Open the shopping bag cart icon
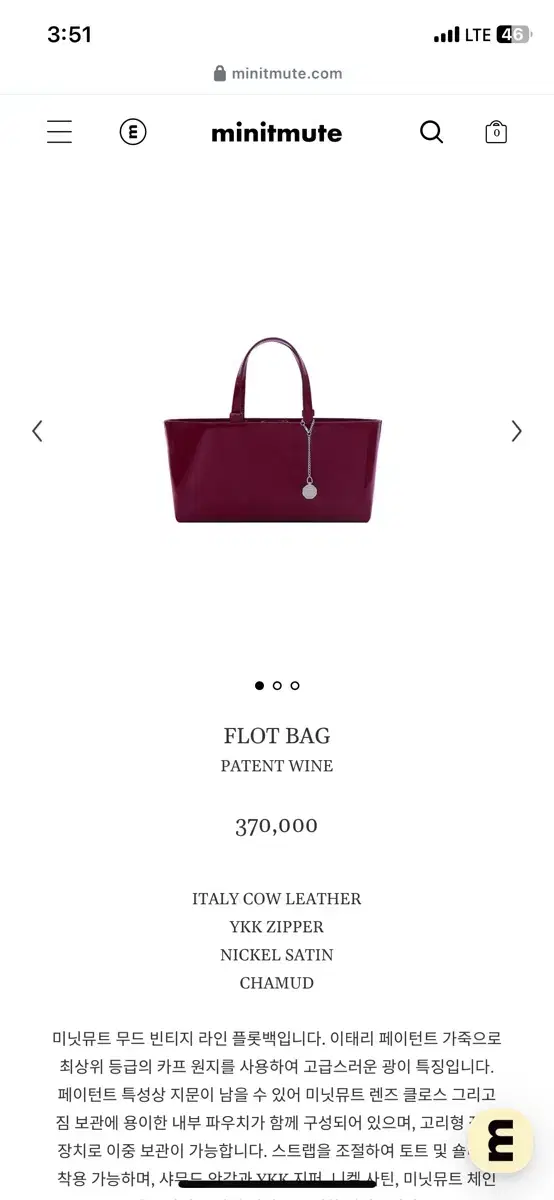554x1200 pixels. click(496, 132)
